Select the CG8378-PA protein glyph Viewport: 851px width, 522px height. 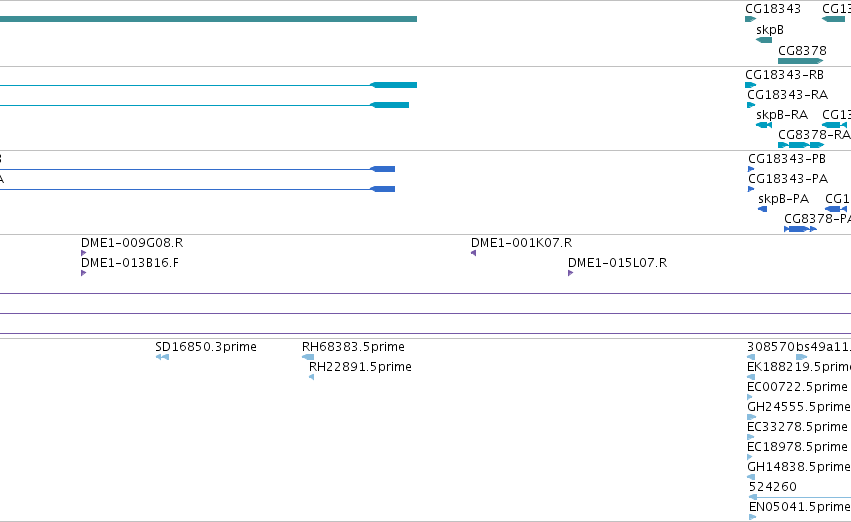click(801, 229)
